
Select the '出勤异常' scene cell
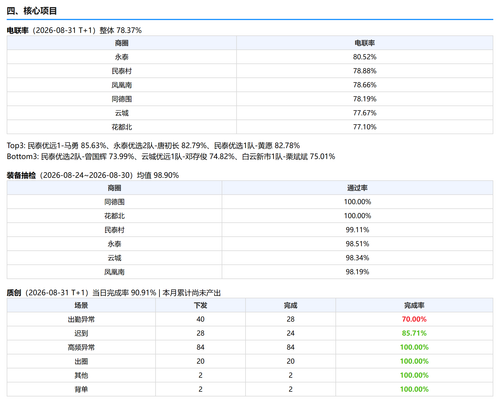pos(81,319)
